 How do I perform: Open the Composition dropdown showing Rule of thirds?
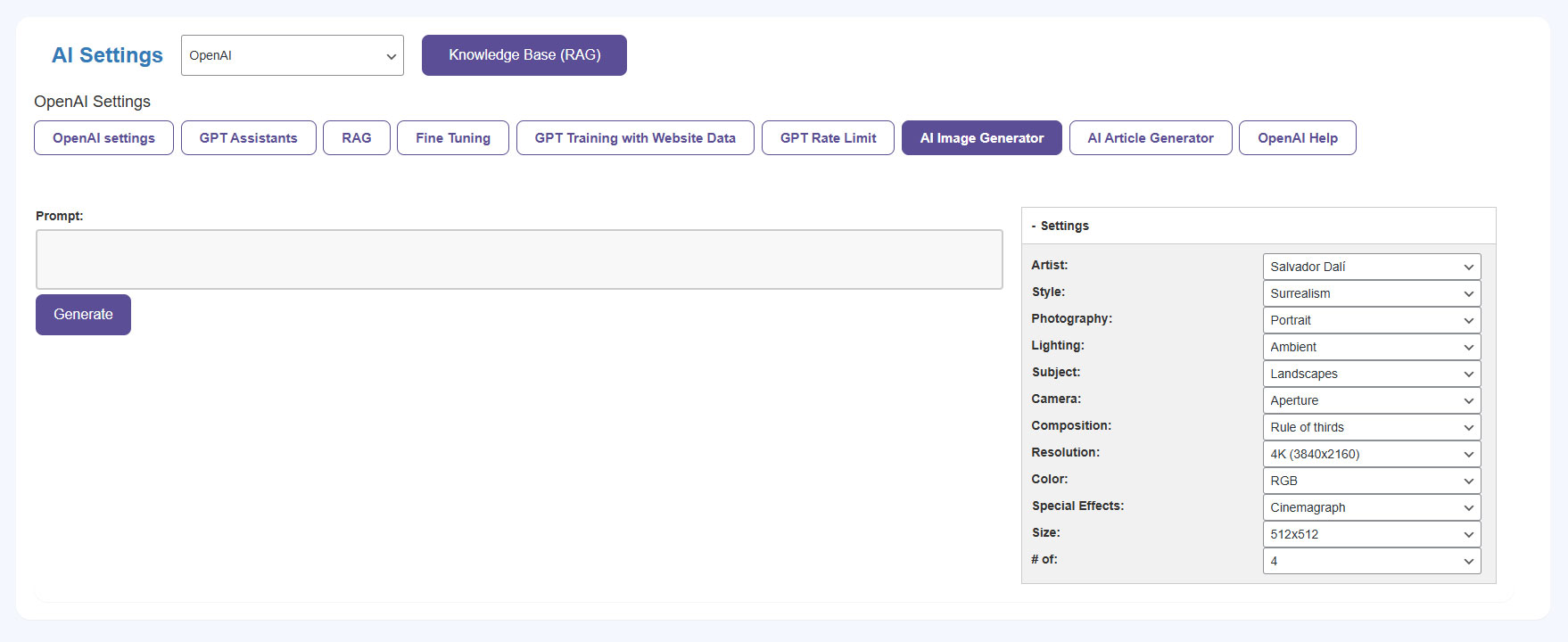[x=1371, y=427]
